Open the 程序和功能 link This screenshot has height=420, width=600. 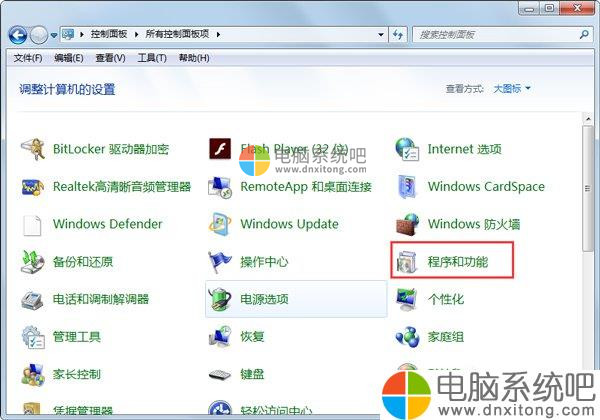[x=458, y=262]
